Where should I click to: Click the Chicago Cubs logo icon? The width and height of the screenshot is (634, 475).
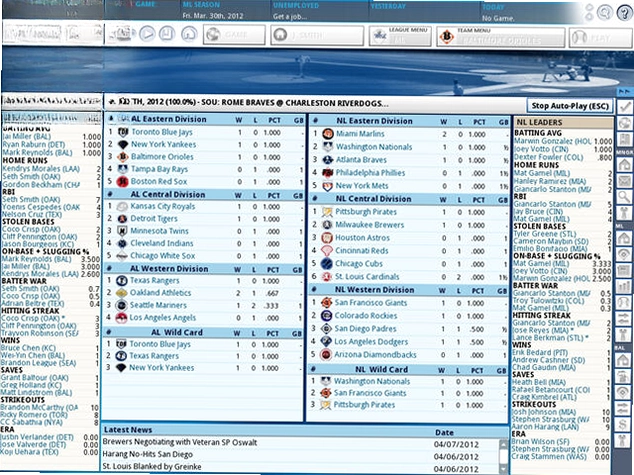(x=326, y=264)
